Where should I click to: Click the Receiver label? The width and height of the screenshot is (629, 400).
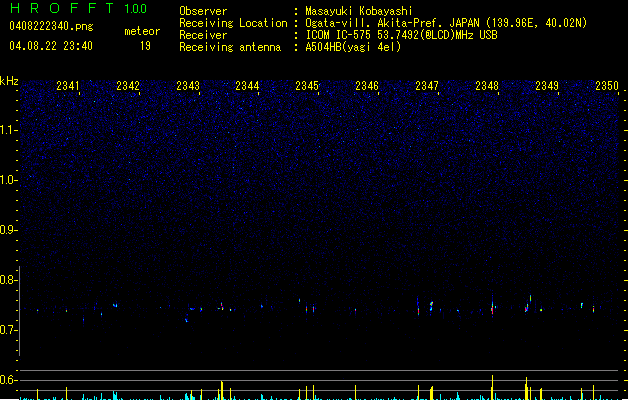coord(203,35)
